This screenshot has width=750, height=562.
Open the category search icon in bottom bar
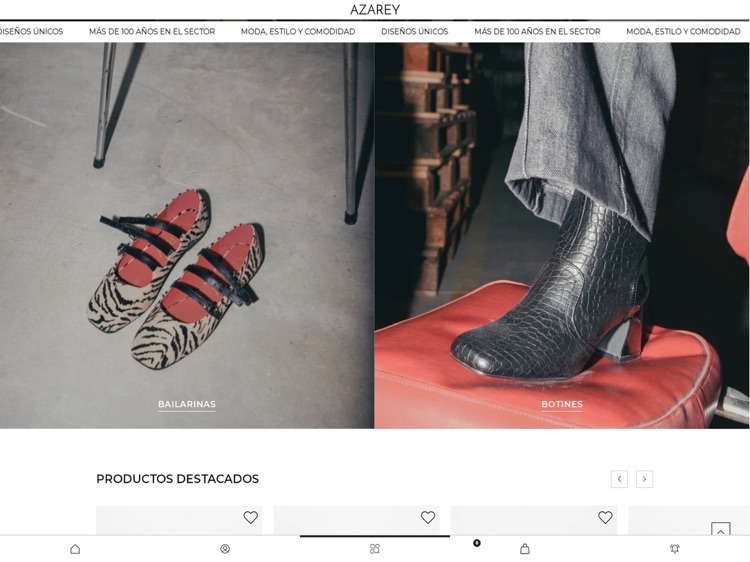(x=375, y=549)
